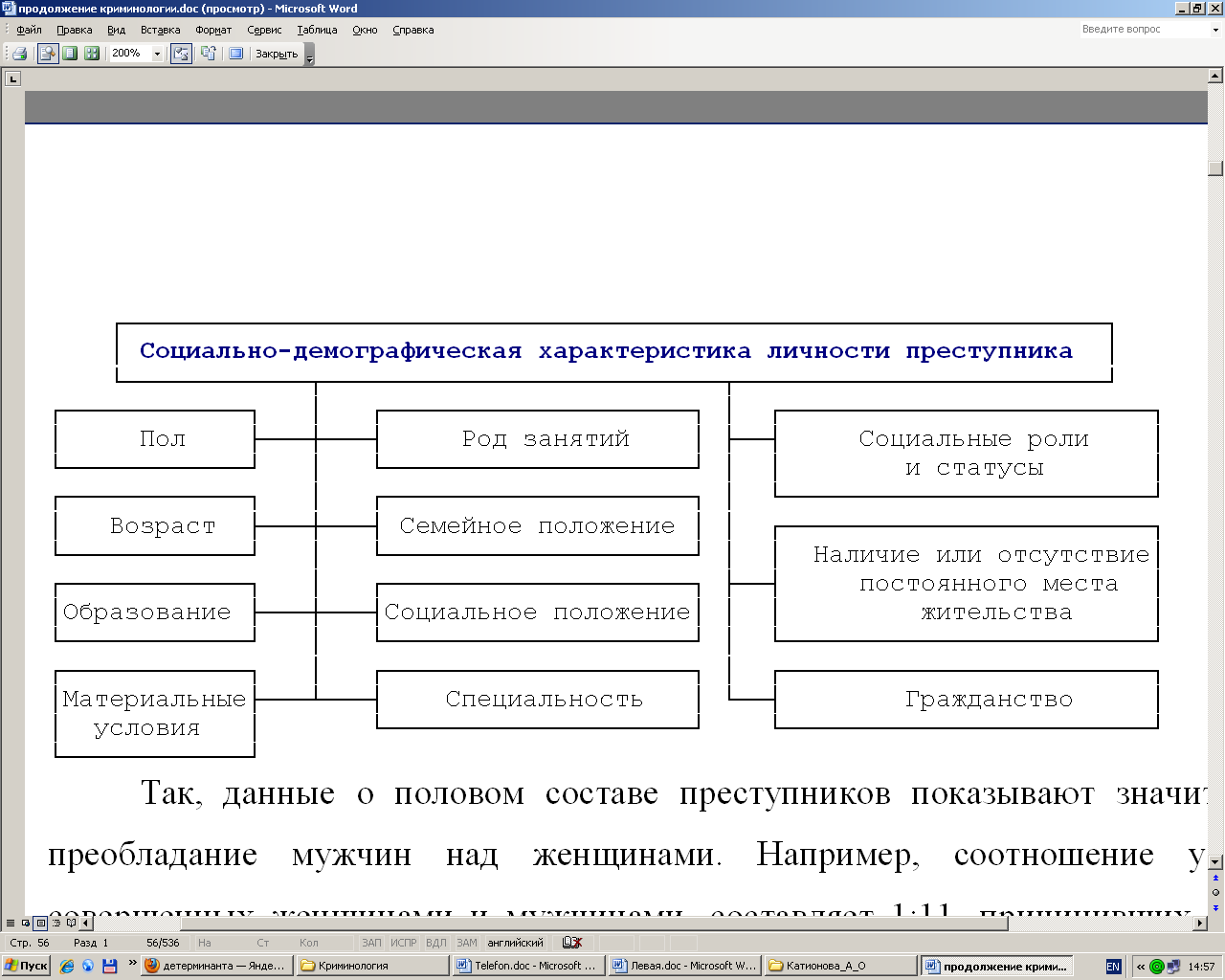The height and width of the screenshot is (980, 1225).
Task: Click the horizontal scrollbar left arrow
Action: pyautogui.click(x=86, y=924)
